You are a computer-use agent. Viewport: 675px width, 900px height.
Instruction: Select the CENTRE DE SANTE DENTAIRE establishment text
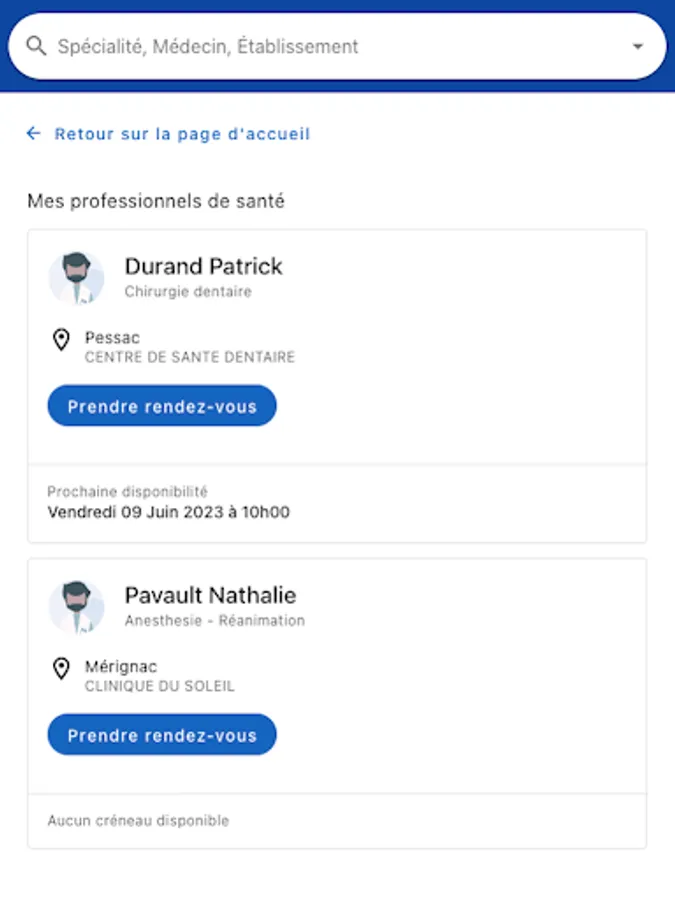coord(190,357)
